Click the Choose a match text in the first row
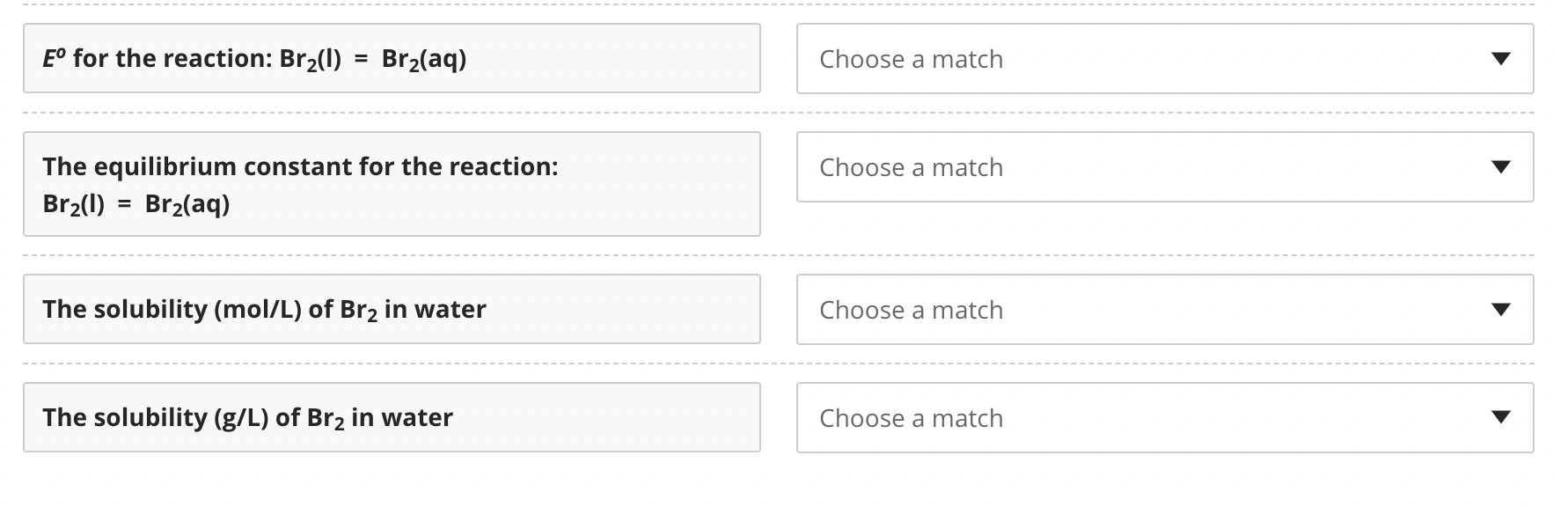This screenshot has height=507, width=1568. tap(910, 58)
